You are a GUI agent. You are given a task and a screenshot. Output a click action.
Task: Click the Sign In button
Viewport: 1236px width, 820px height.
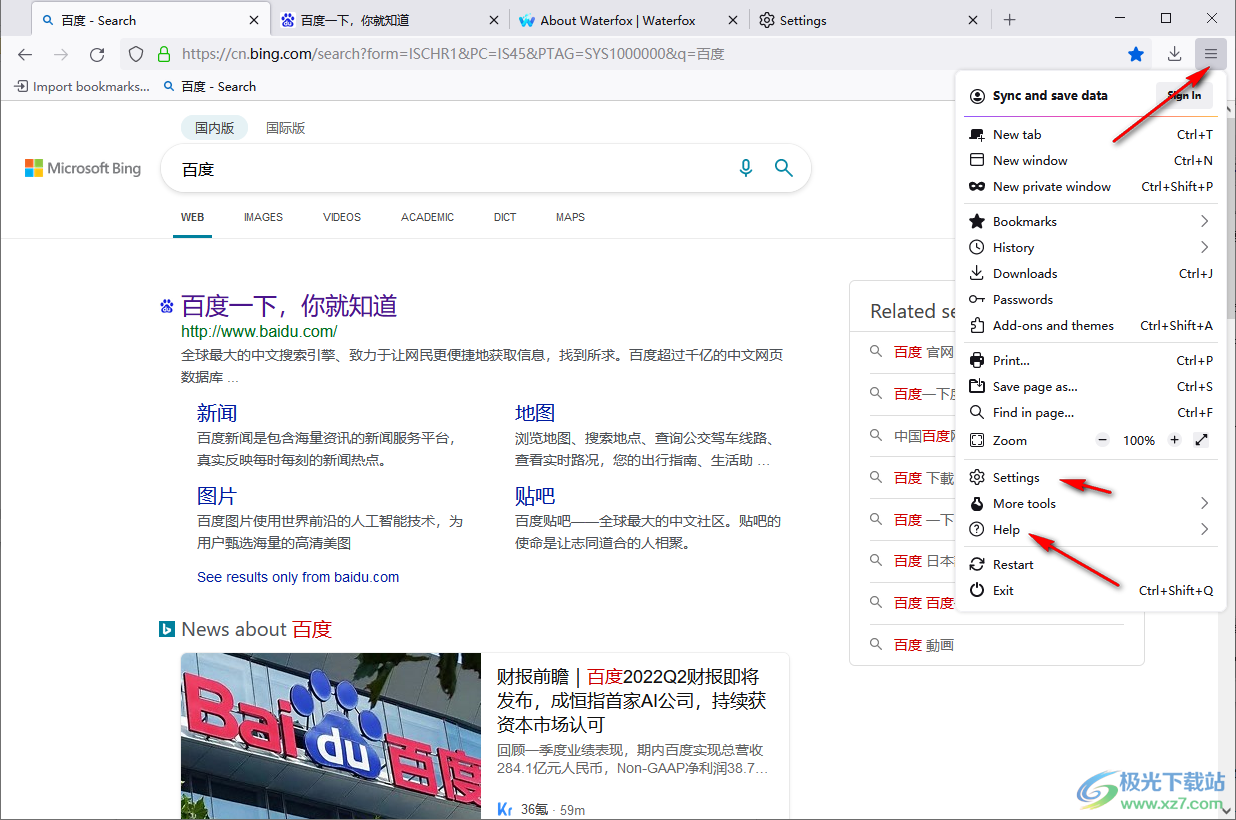click(x=1184, y=95)
